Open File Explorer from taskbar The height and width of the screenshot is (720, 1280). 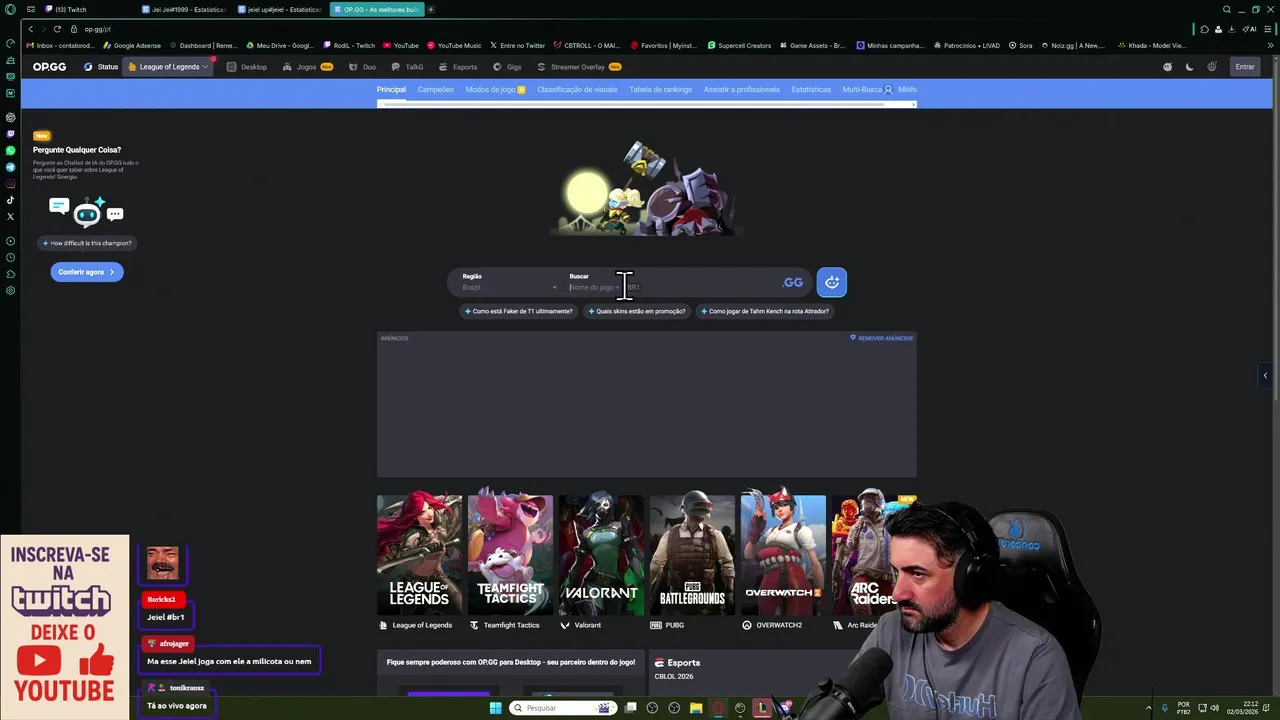696,708
